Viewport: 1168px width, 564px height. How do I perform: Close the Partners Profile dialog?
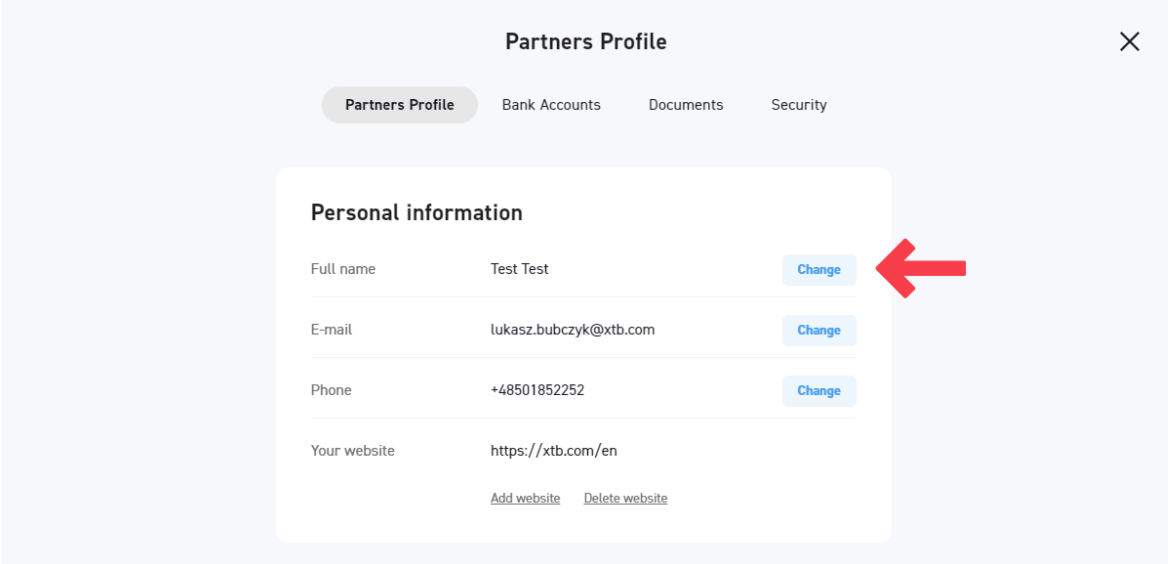(x=1129, y=42)
